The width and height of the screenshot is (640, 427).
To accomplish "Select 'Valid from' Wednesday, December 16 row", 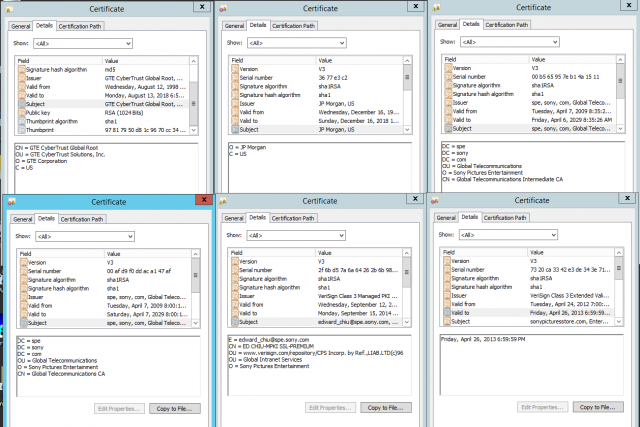I will [x=317, y=112].
